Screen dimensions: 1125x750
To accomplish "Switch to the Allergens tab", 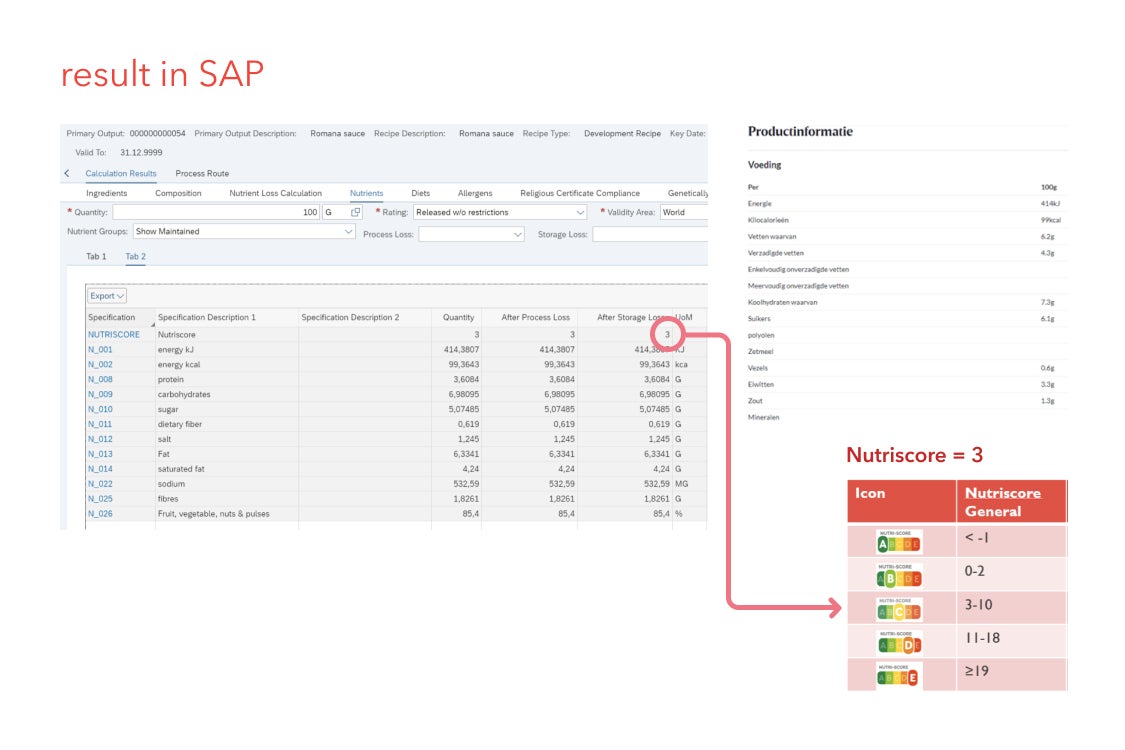I will [475, 193].
